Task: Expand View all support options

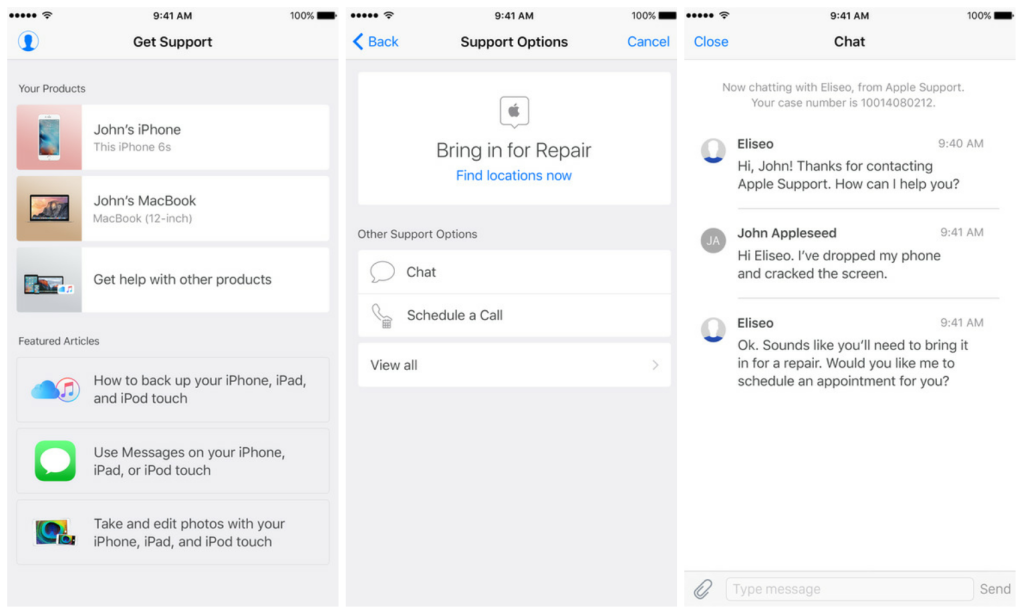Action: 513,364
